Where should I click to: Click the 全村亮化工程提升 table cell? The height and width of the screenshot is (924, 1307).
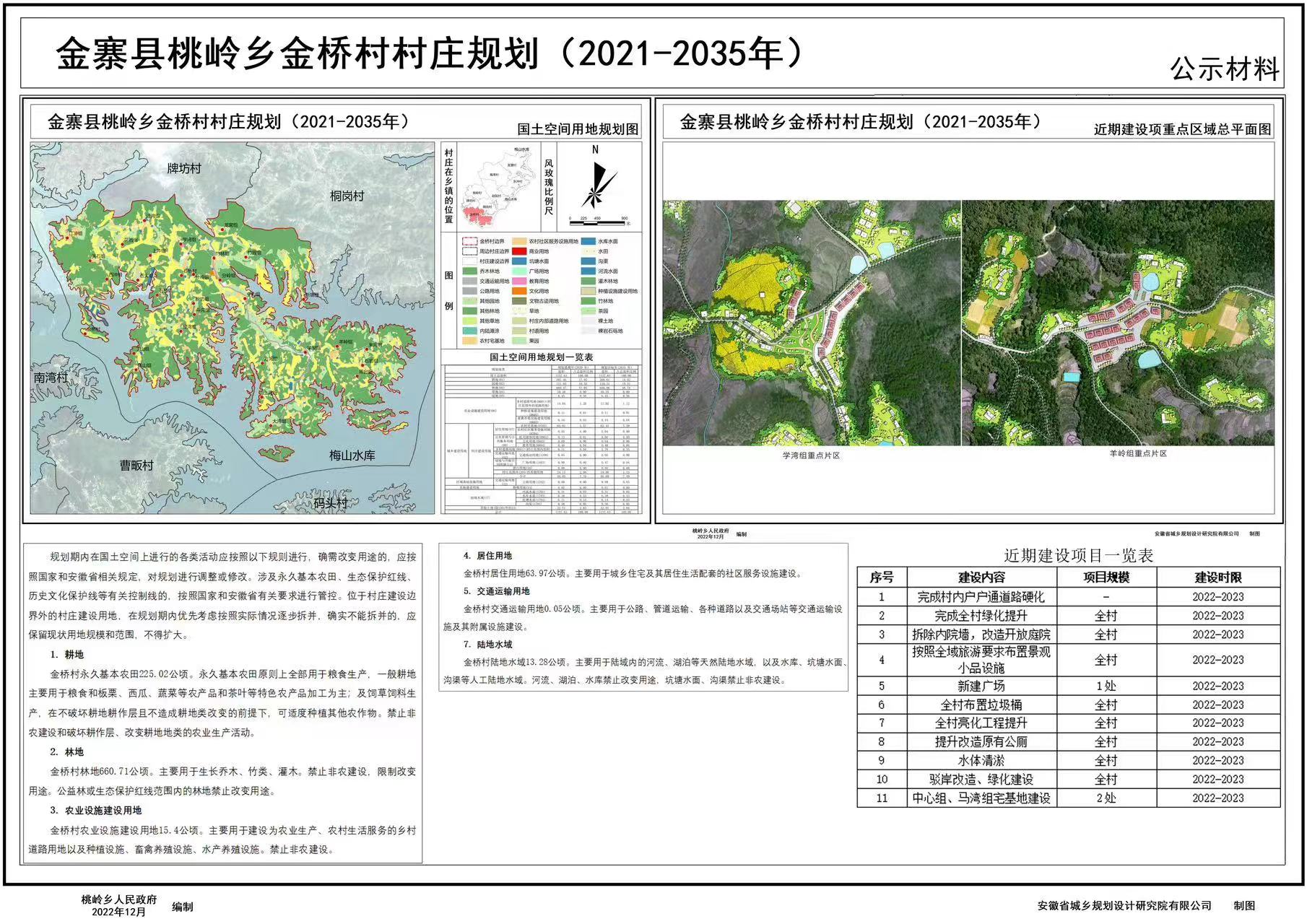(x=981, y=723)
